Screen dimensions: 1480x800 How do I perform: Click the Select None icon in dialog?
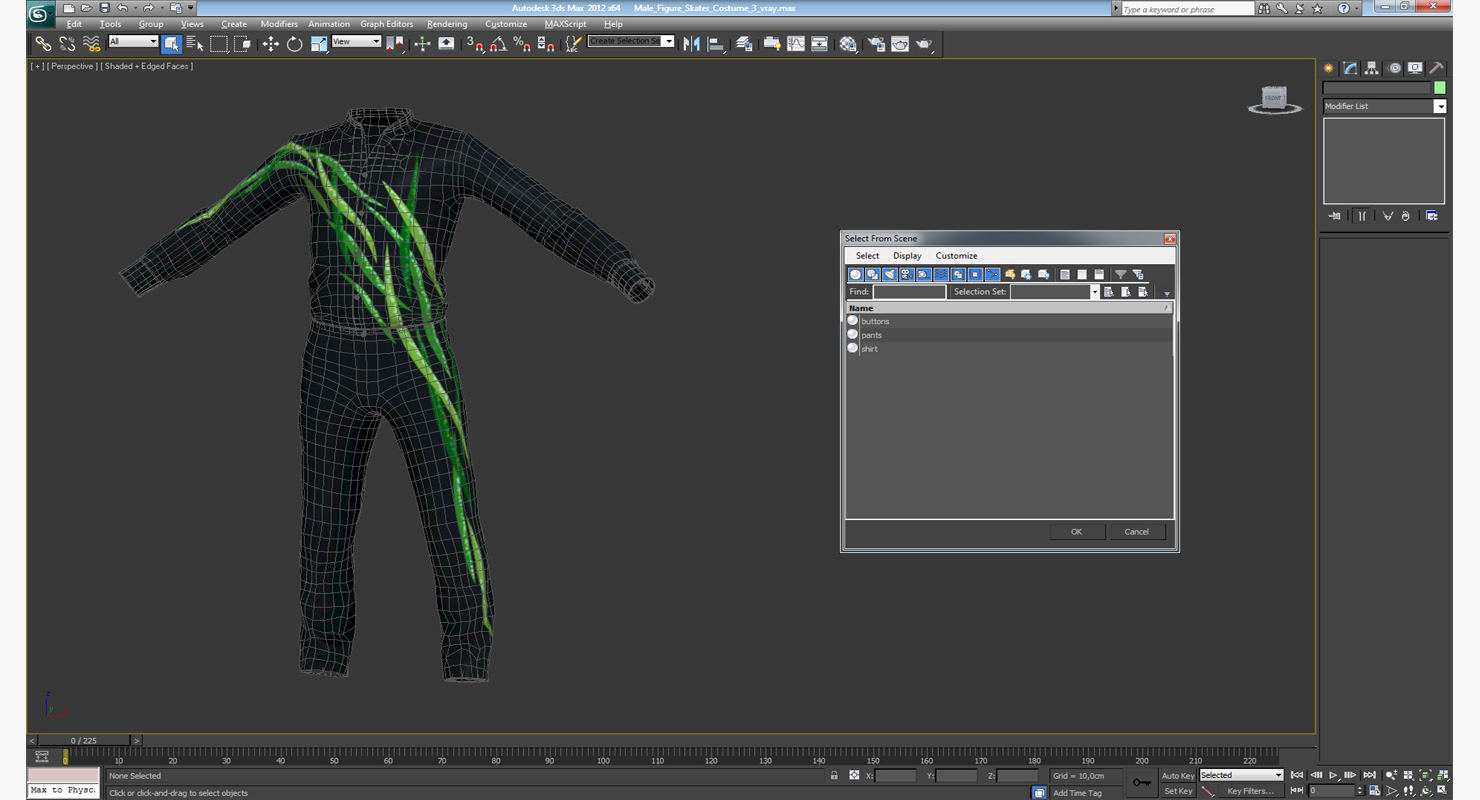pos(1082,274)
